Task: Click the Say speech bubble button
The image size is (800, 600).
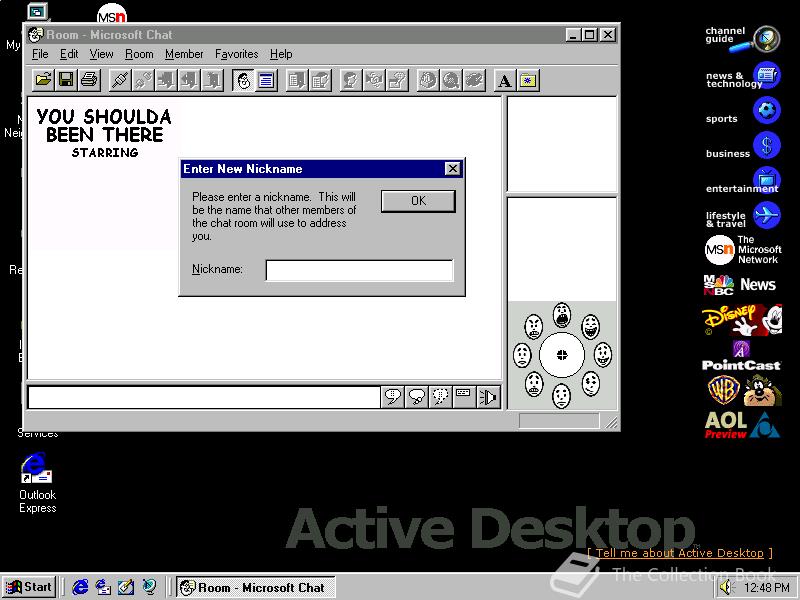Action: (x=392, y=397)
